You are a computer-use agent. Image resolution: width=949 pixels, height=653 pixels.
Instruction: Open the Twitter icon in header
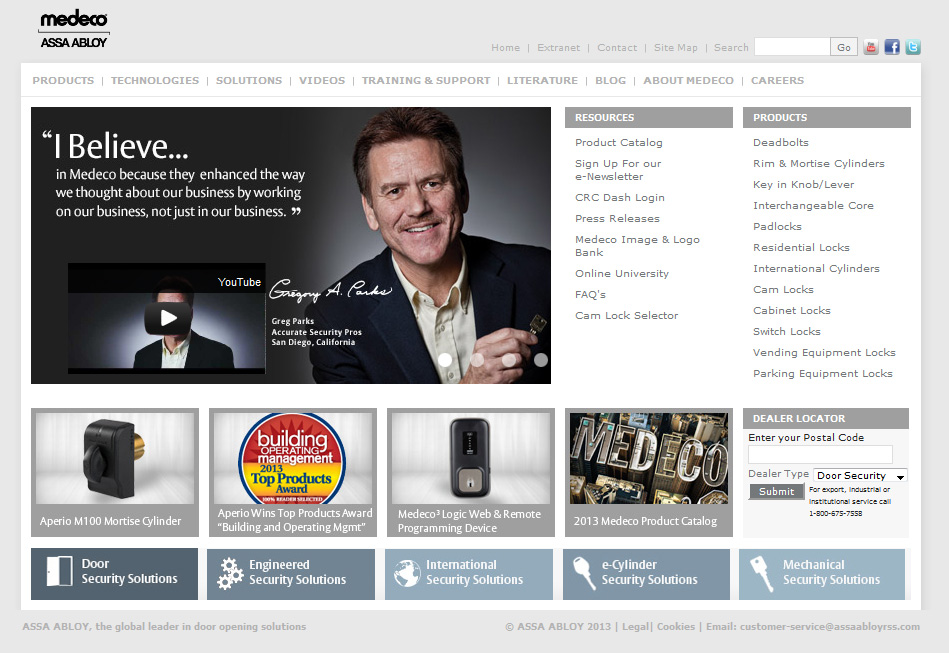[x=912, y=47]
